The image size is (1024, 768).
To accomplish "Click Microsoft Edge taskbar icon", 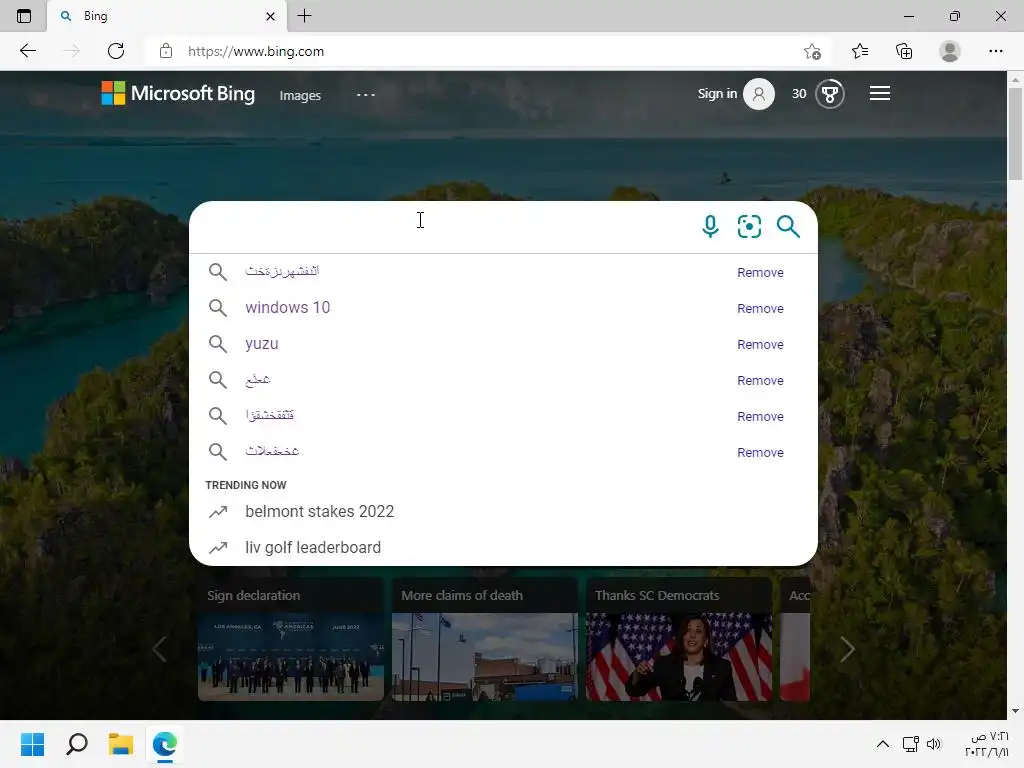I will click(x=165, y=744).
